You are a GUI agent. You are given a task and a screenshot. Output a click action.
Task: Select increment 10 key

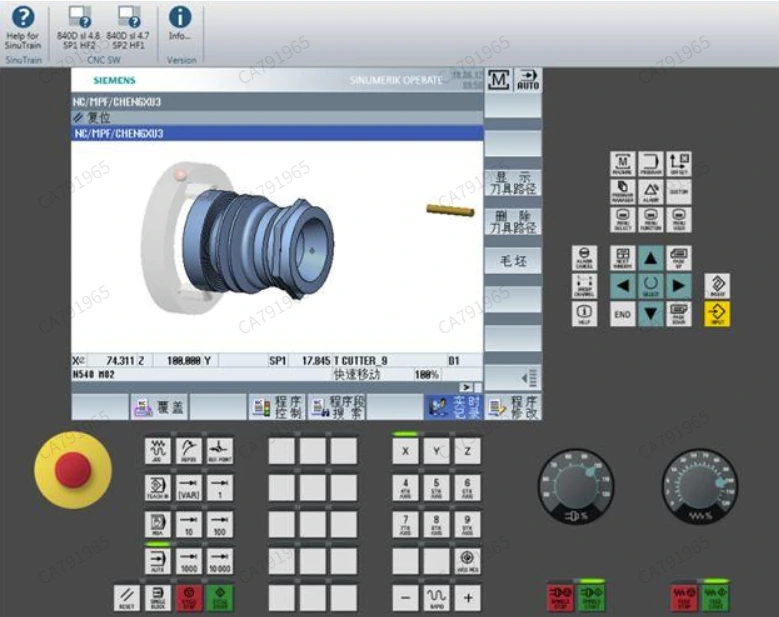pyautogui.click(x=189, y=524)
